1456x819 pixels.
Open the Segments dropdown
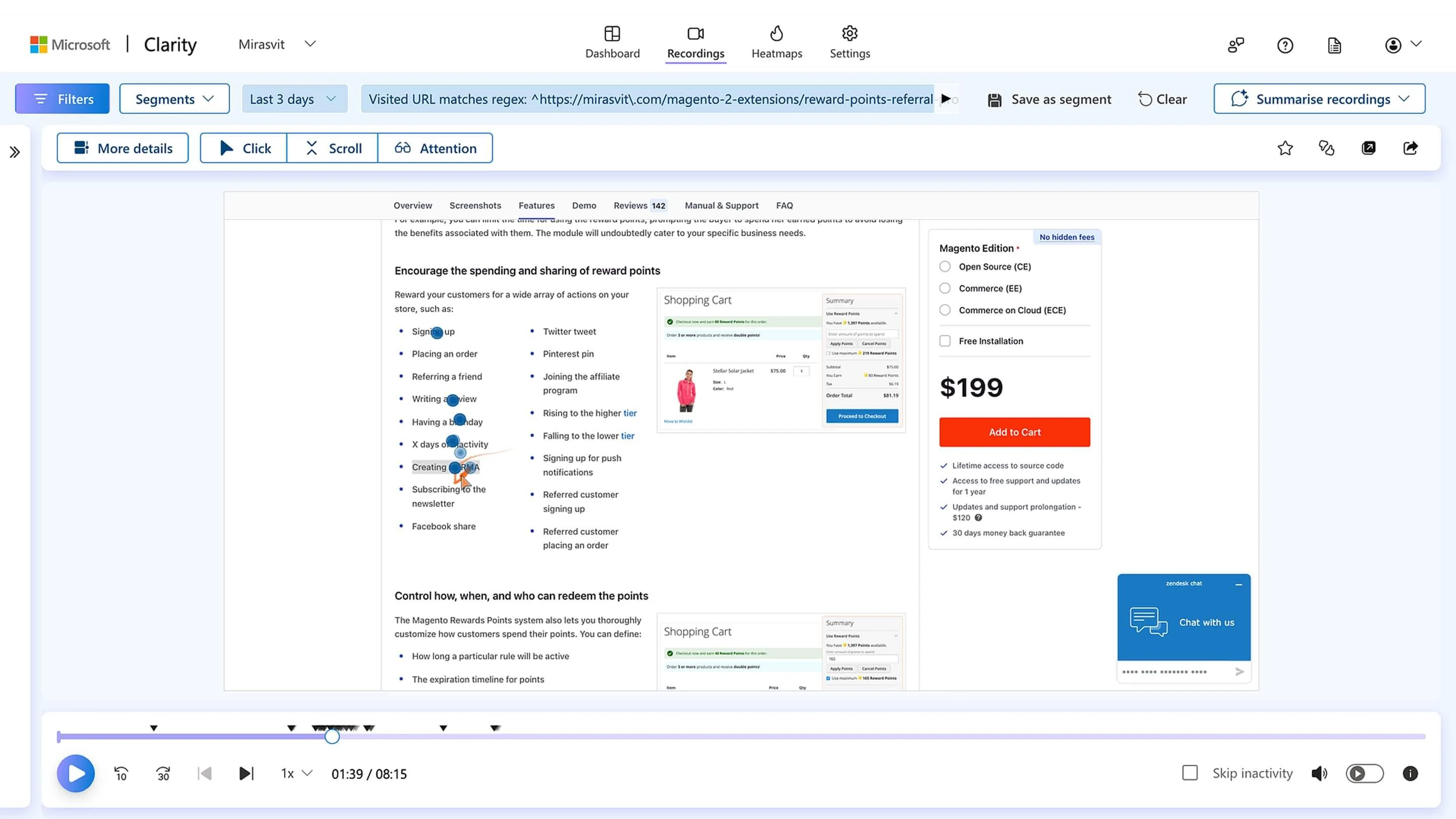tap(174, 99)
